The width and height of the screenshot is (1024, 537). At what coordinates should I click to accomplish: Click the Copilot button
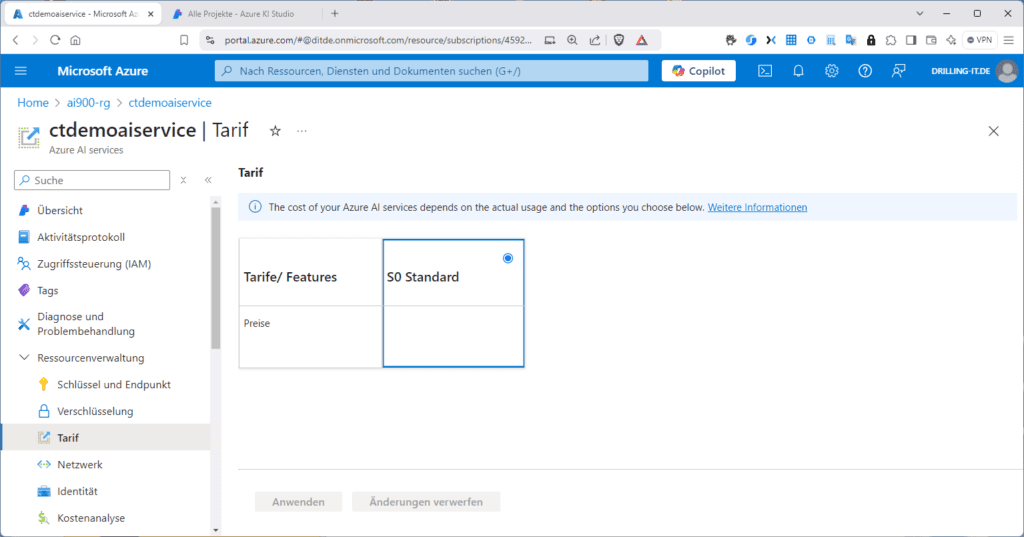click(x=698, y=71)
